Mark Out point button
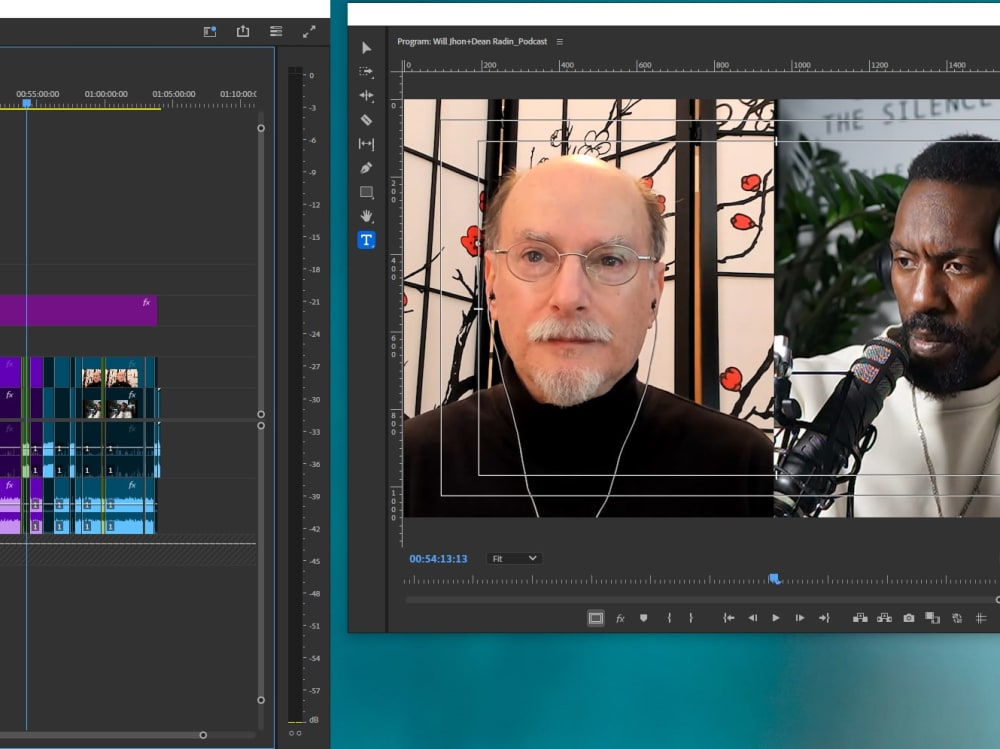1000x749 pixels. [x=691, y=618]
